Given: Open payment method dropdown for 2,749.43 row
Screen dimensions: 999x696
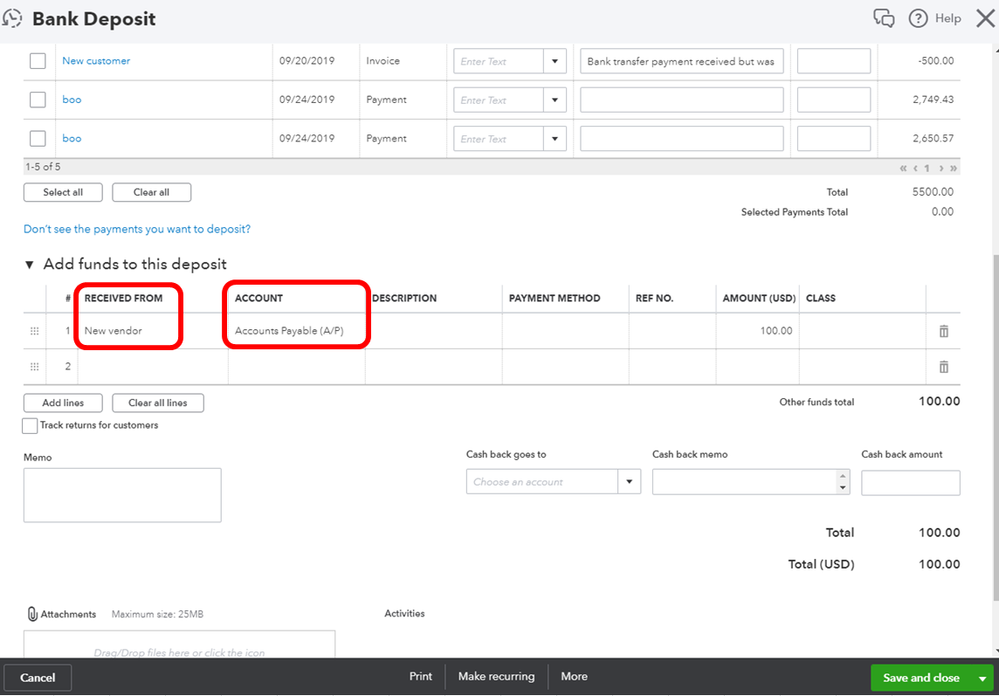Looking at the screenshot, I should pyautogui.click(x=554, y=100).
